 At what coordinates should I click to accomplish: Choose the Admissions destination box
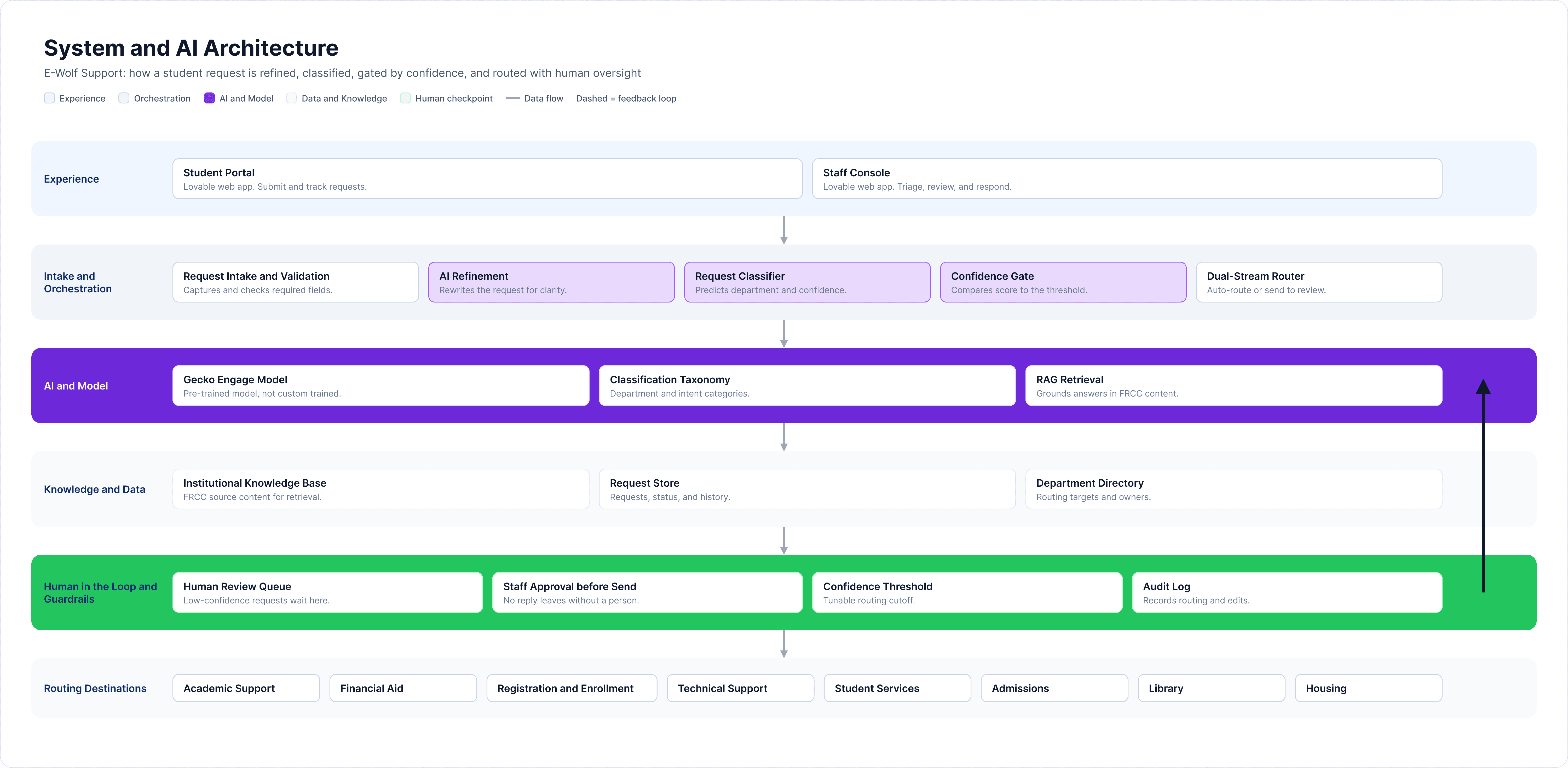click(1054, 688)
